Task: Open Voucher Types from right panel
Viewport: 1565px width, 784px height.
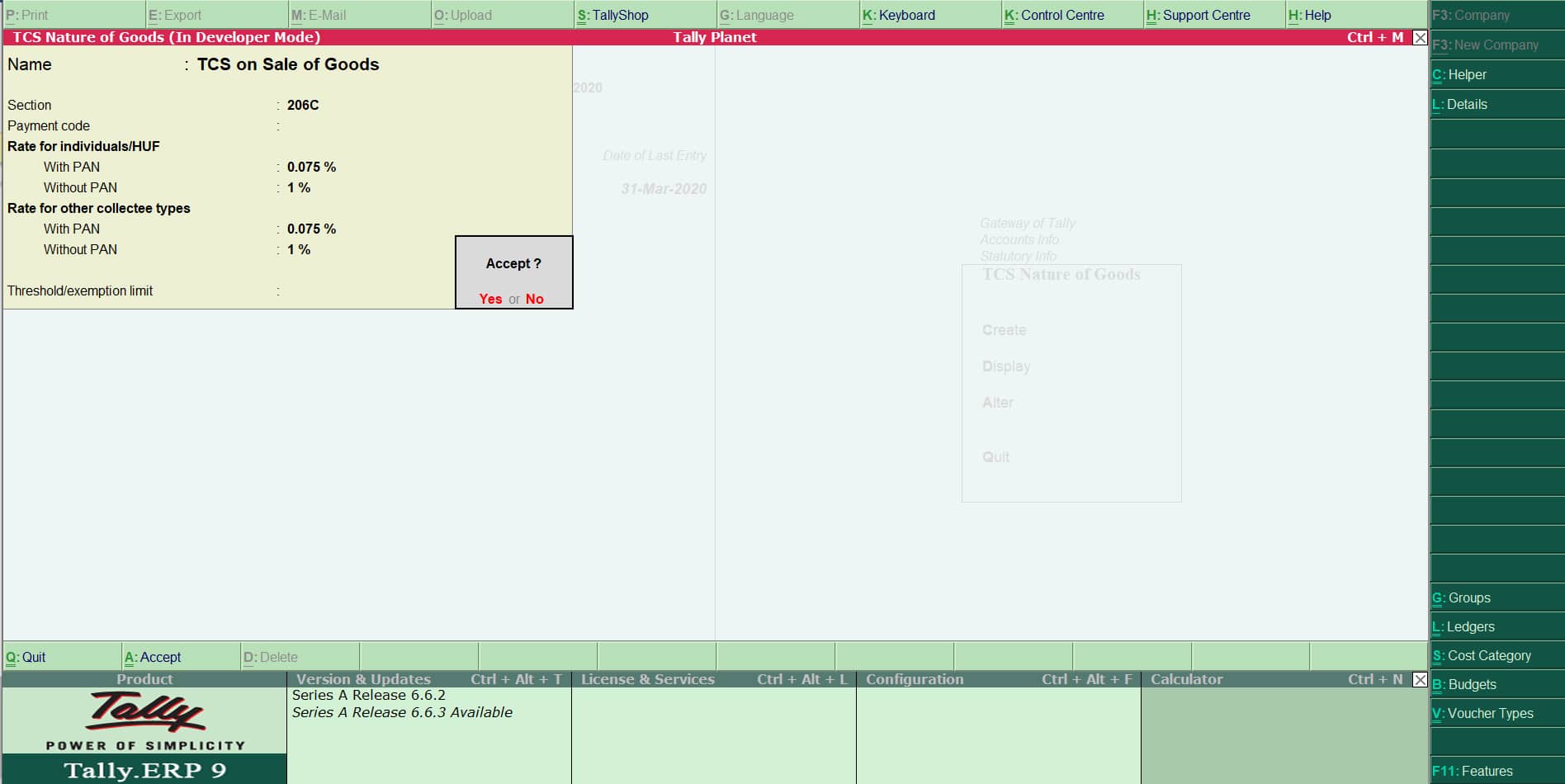Action: coord(1497,713)
